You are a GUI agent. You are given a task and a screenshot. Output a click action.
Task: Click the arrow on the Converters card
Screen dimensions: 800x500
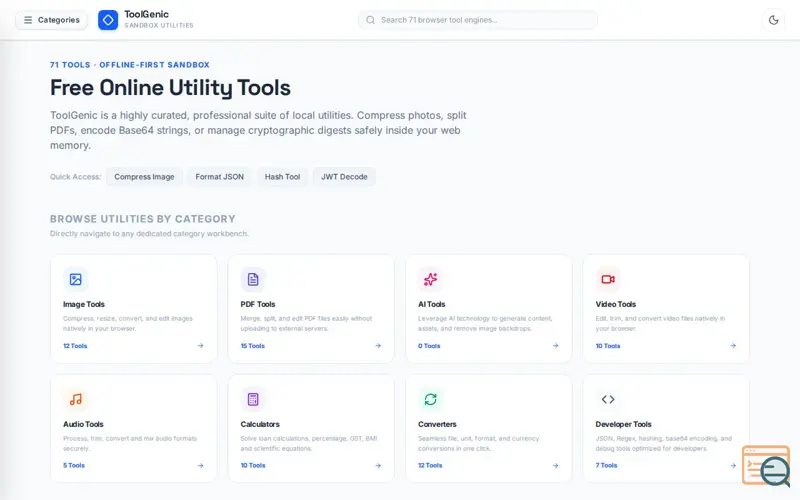556,465
